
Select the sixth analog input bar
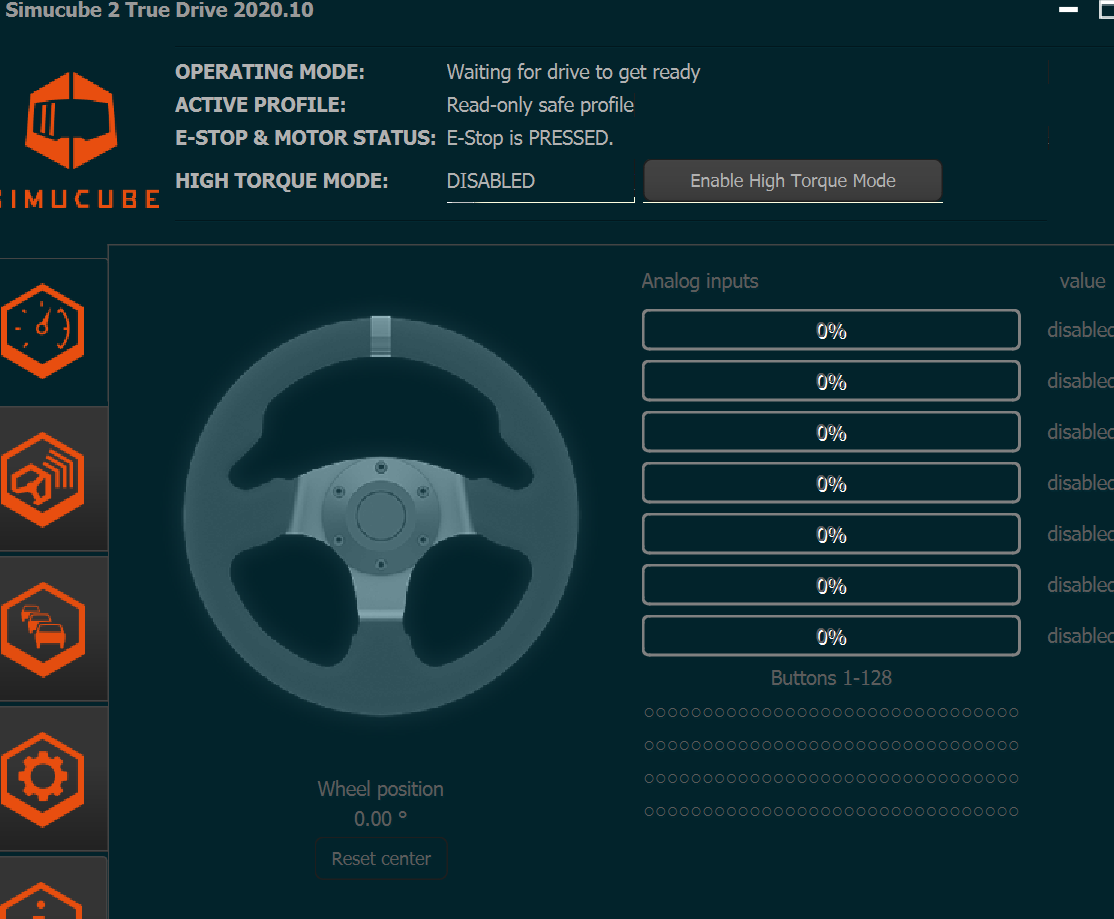click(x=831, y=585)
